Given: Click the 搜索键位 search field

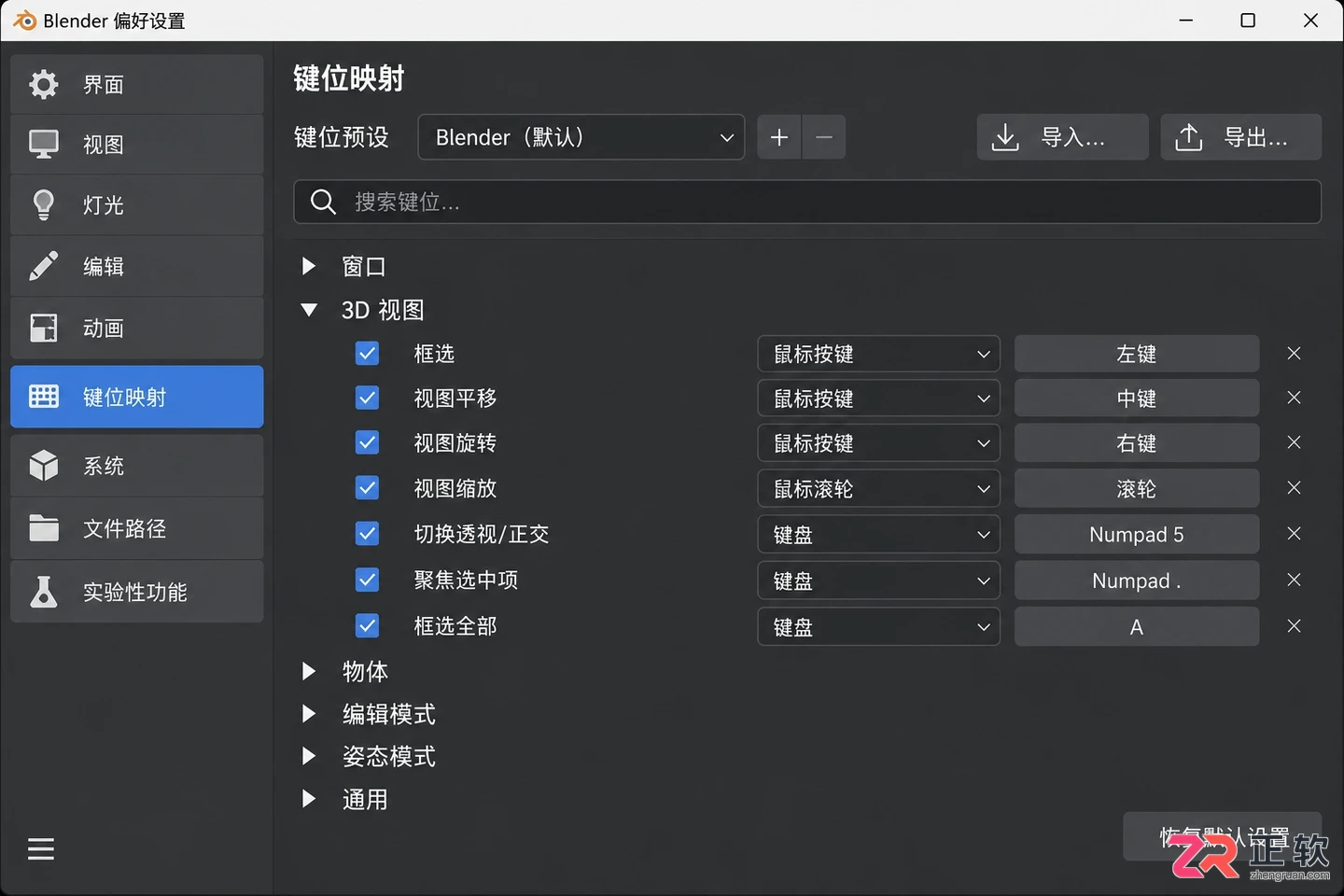Looking at the screenshot, I should [x=807, y=202].
